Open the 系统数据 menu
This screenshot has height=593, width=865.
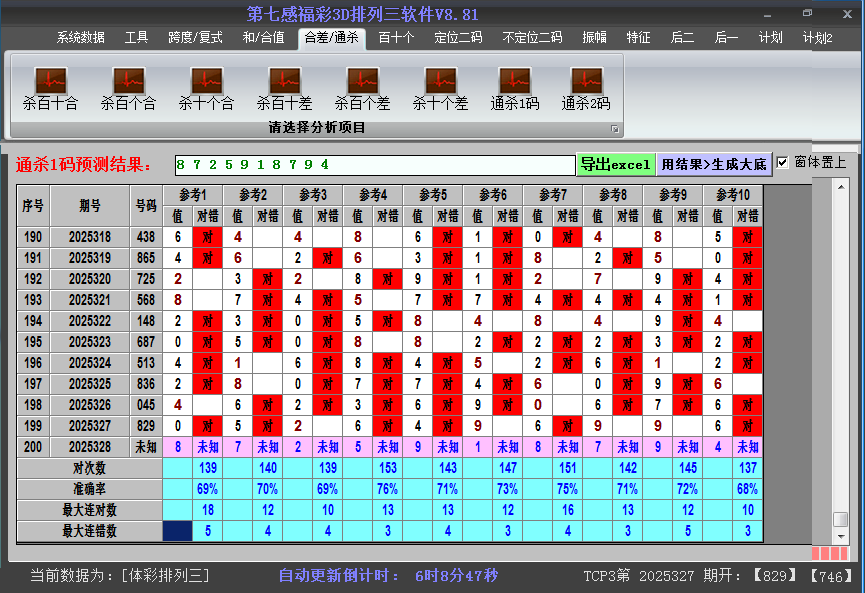coord(79,37)
